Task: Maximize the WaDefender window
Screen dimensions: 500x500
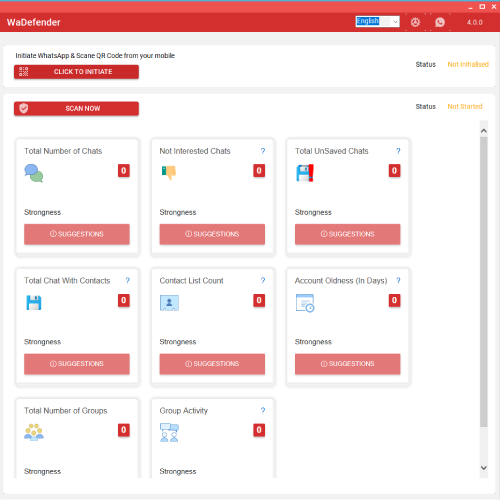Action: click(482, 7)
